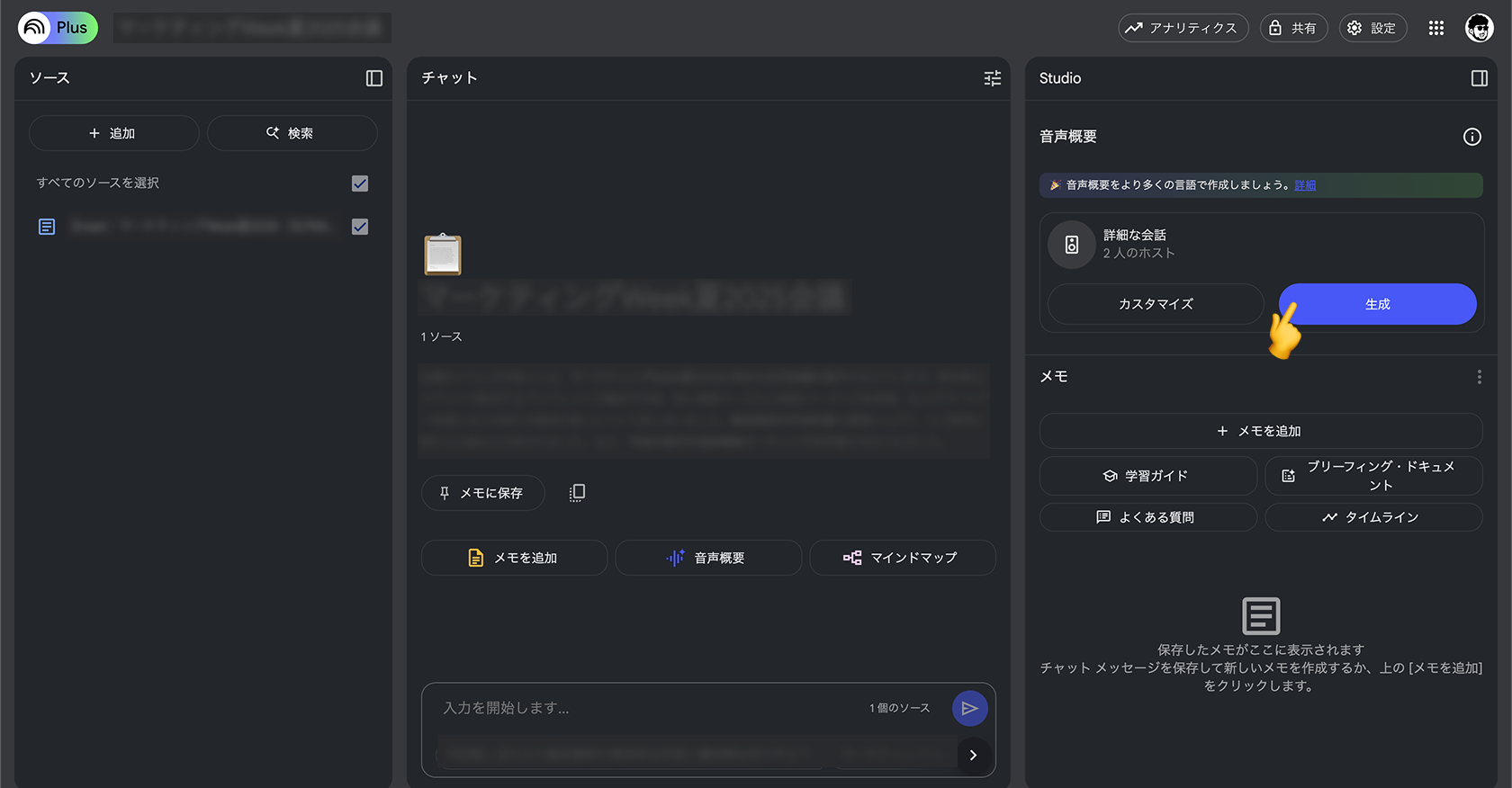Click the copy icon beside メモに保存
The image size is (1512, 788).
(577, 493)
